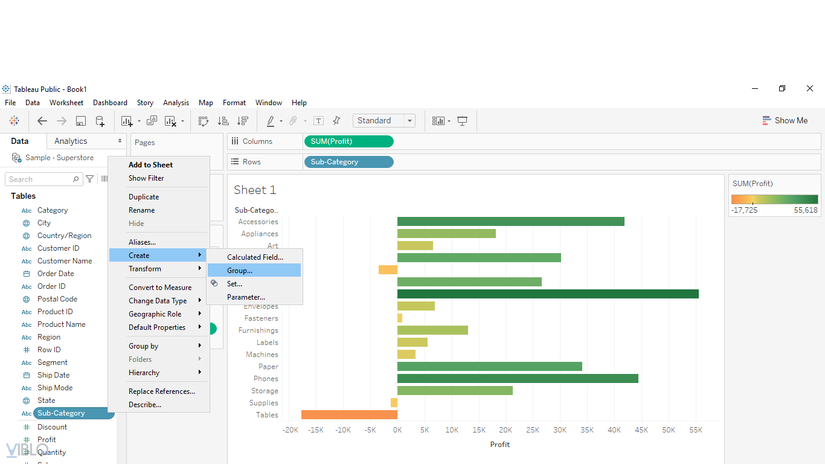
Task: Open the Analysis menu
Action: (176, 103)
